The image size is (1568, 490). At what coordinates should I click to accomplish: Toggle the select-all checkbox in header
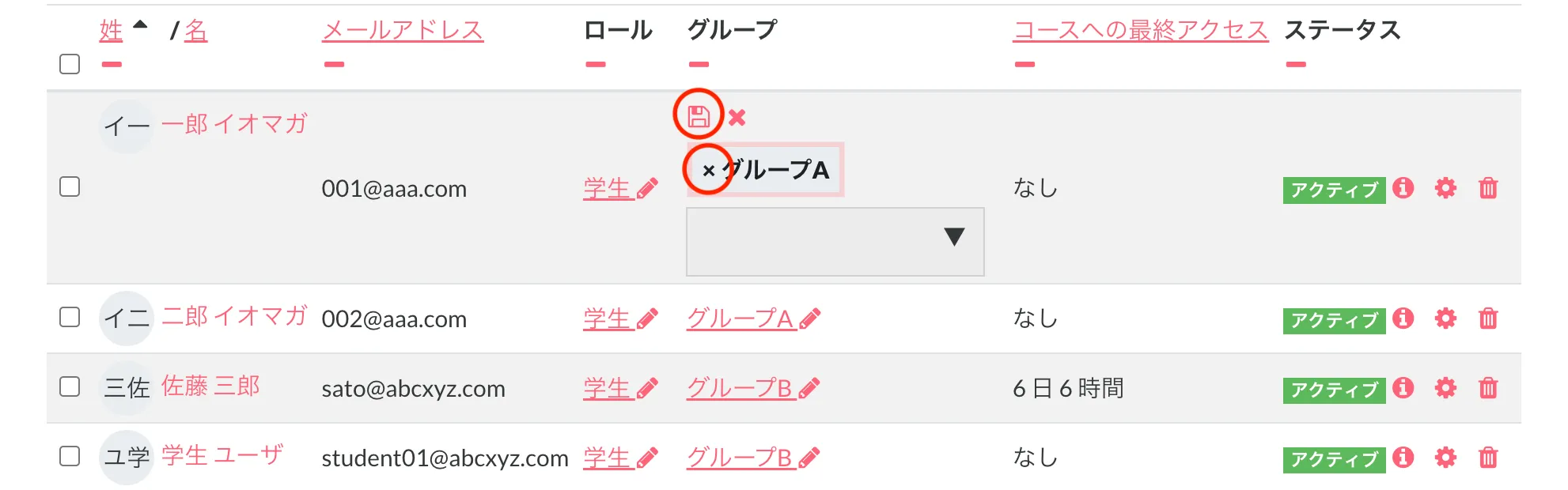(70, 64)
